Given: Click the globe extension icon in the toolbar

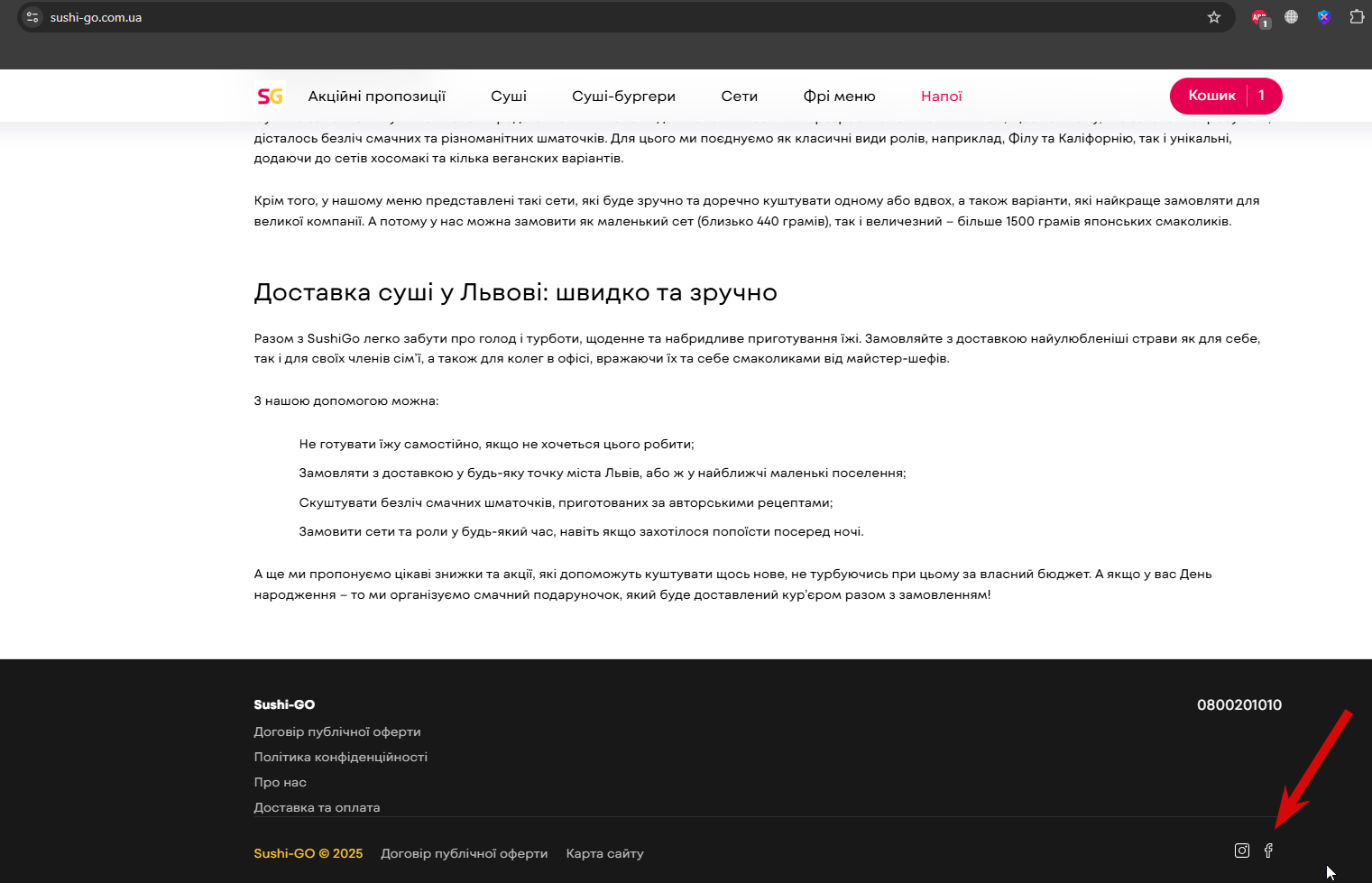Looking at the screenshot, I should [1292, 17].
